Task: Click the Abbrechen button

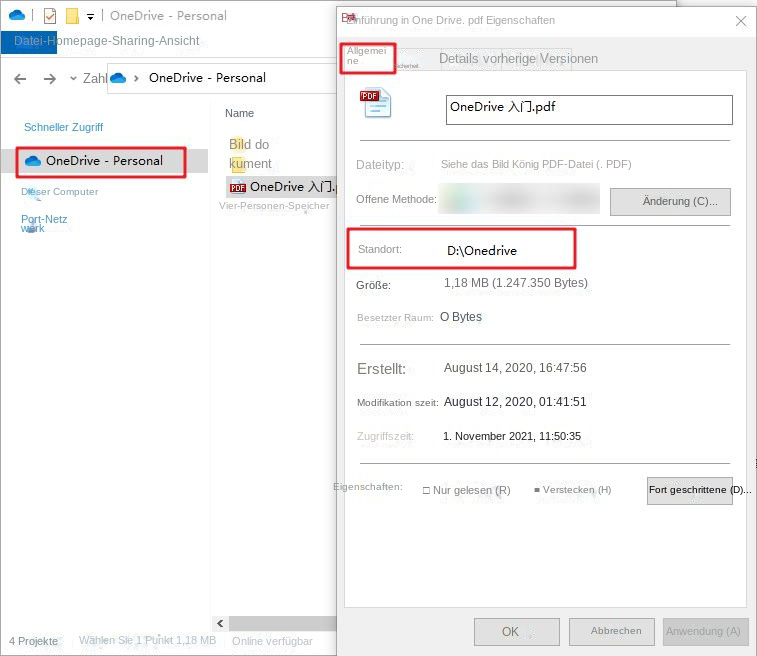Action: [612, 632]
